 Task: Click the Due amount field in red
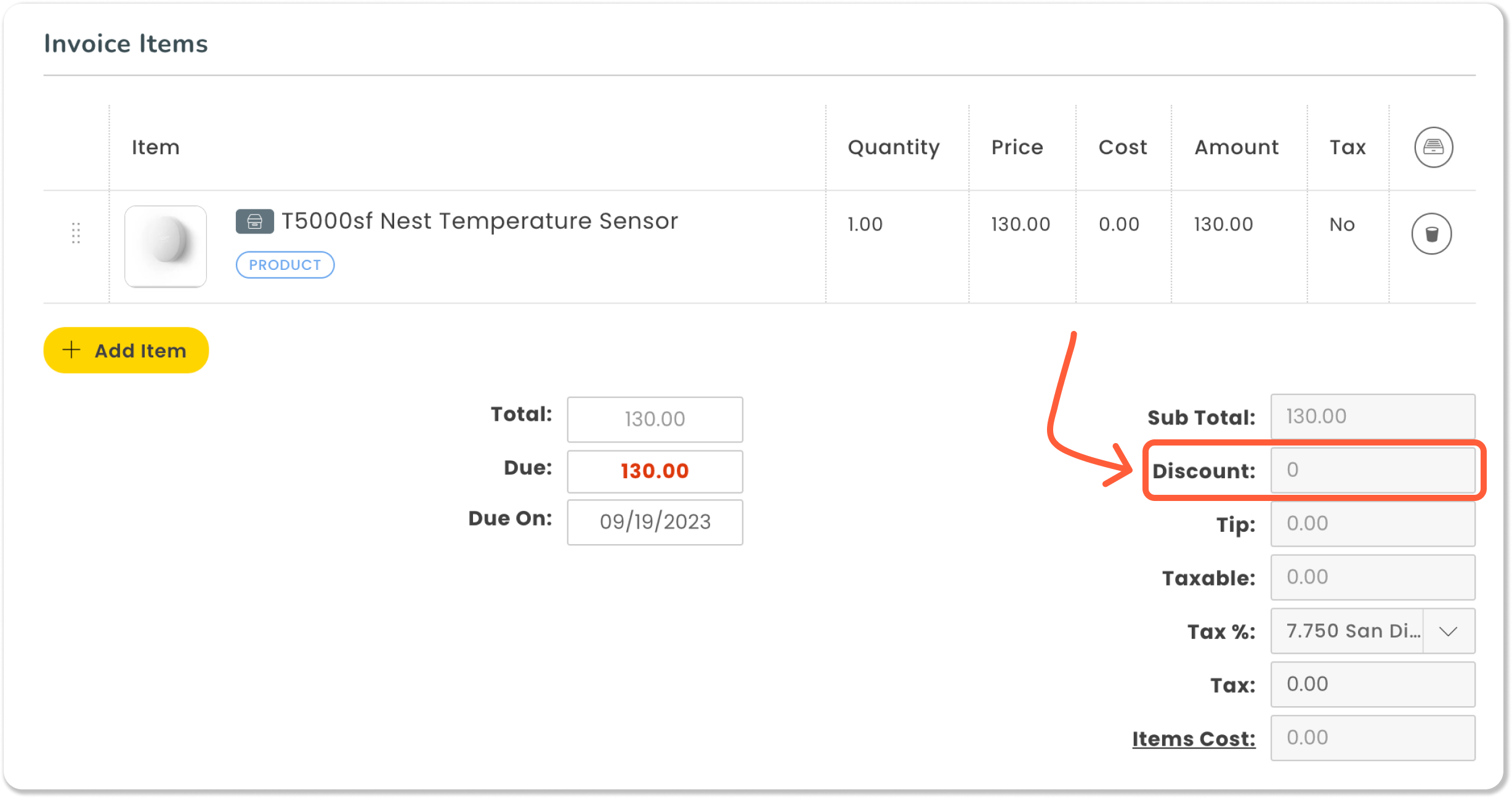coord(655,471)
